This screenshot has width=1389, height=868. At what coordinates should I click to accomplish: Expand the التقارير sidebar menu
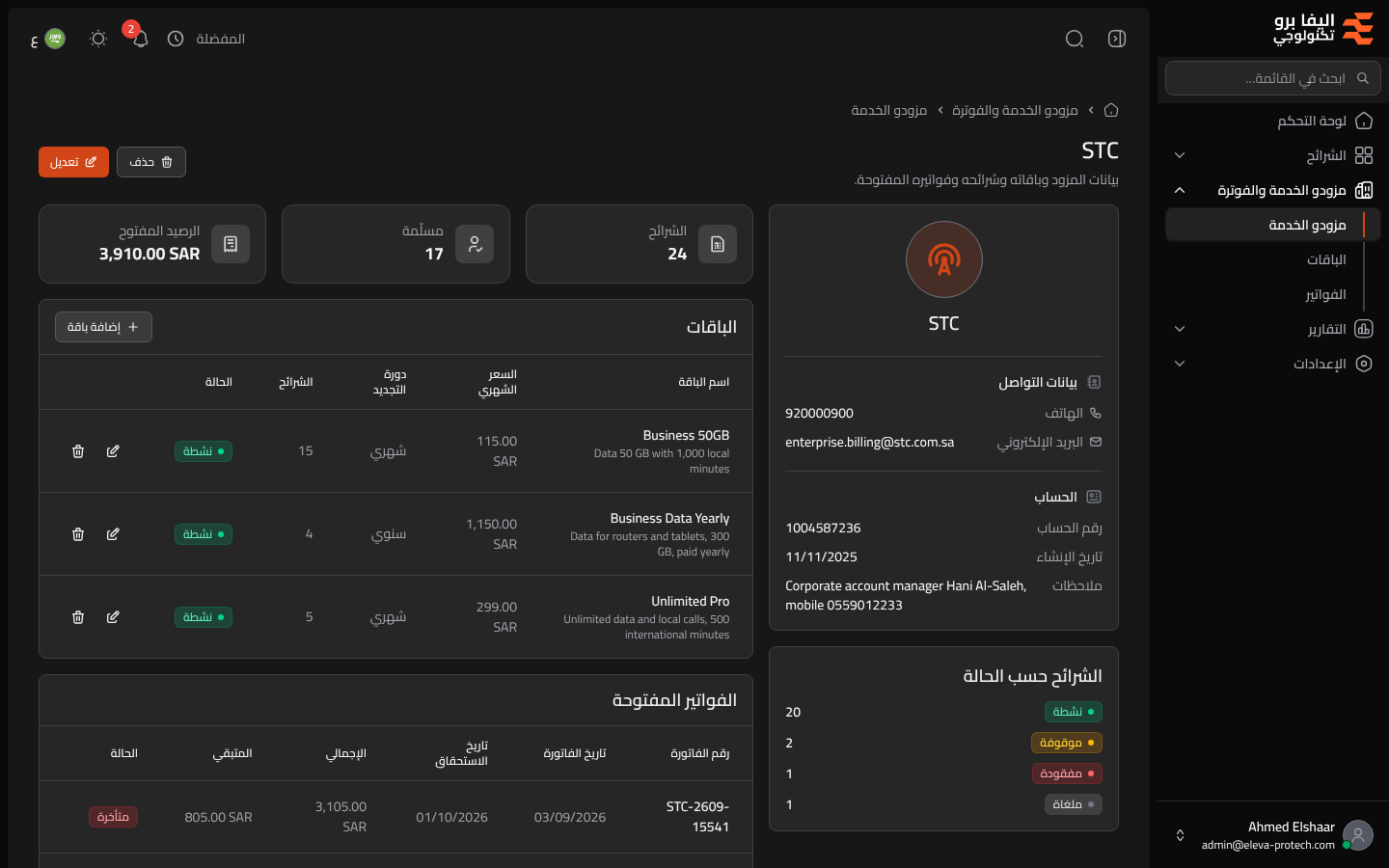coord(1273,329)
